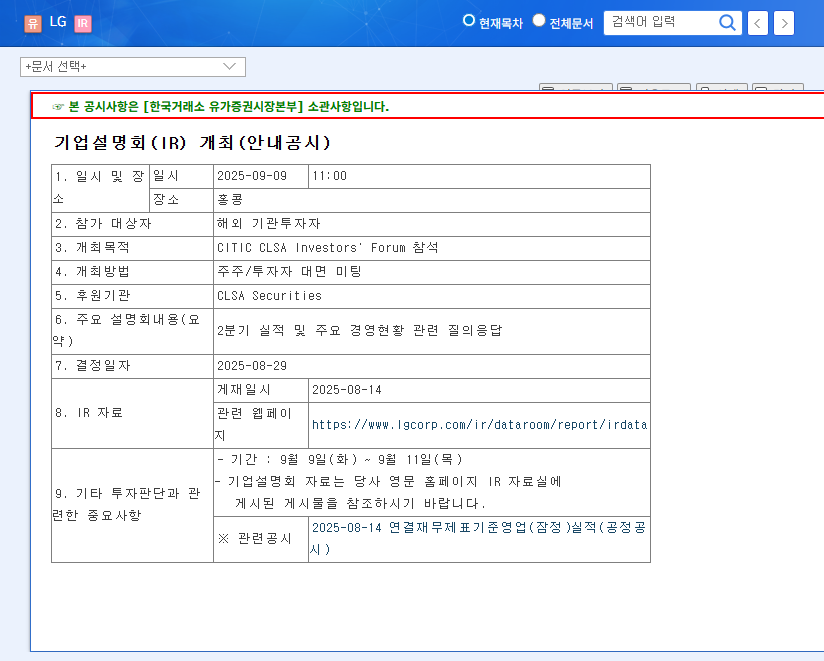Click the 9. 기타 투자판단과 관련한 중요사항 label
824x661 pixels.
tap(127, 504)
